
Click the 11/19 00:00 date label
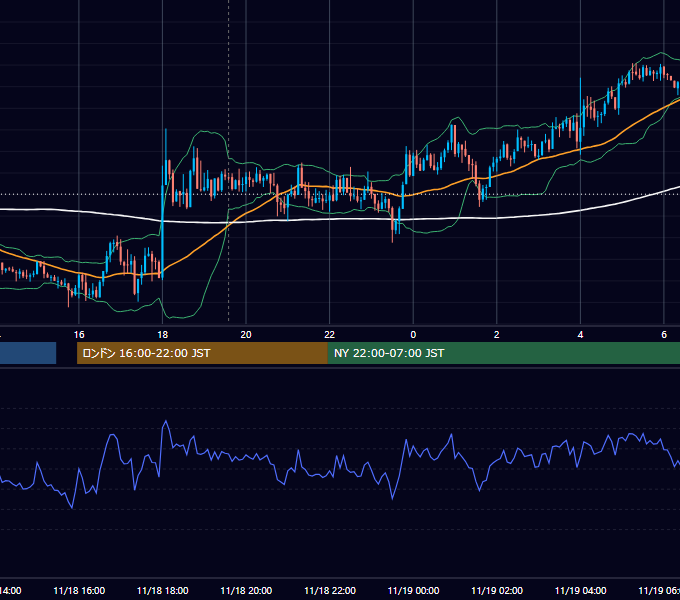click(413, 591)
